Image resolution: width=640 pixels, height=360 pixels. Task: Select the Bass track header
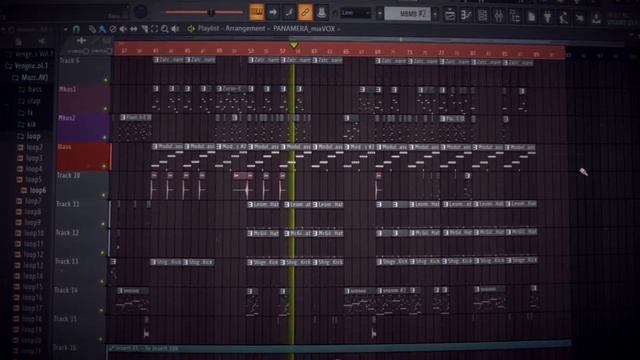pyautogui.click(x=84, y=157)
